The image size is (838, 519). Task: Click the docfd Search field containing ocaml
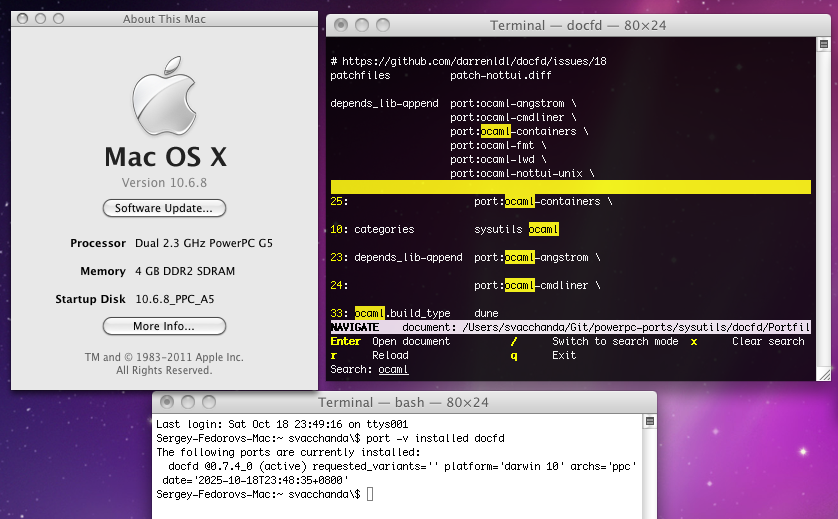point(393,370)
